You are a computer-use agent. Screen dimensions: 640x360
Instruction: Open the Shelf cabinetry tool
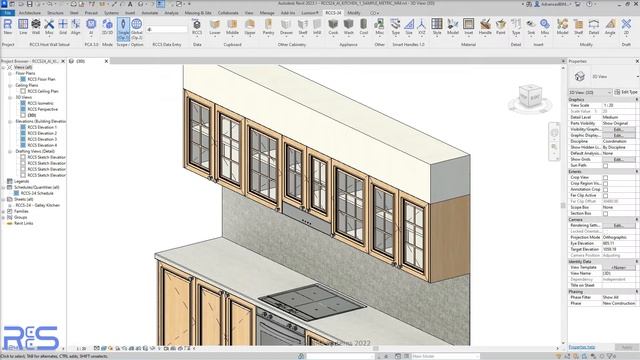pos(302,27)
